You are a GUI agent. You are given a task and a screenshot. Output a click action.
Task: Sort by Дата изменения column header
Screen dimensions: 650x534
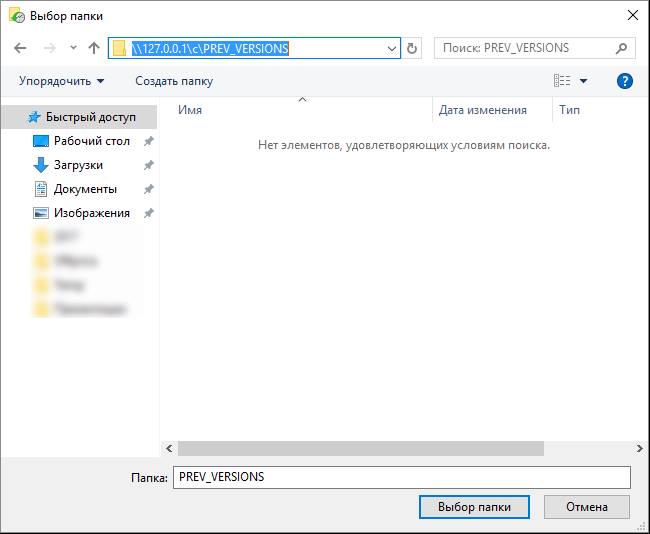(482, 110)
